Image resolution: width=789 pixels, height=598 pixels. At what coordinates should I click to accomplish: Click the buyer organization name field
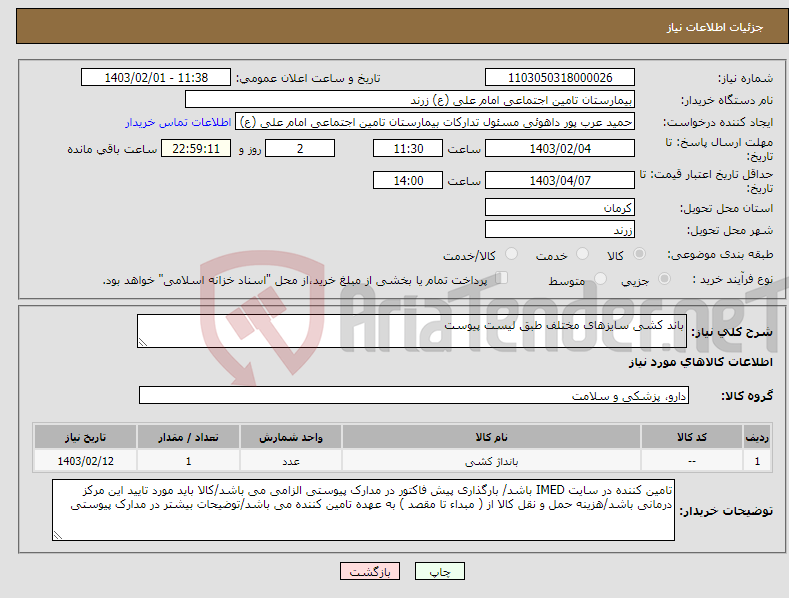tap(410, 100)
